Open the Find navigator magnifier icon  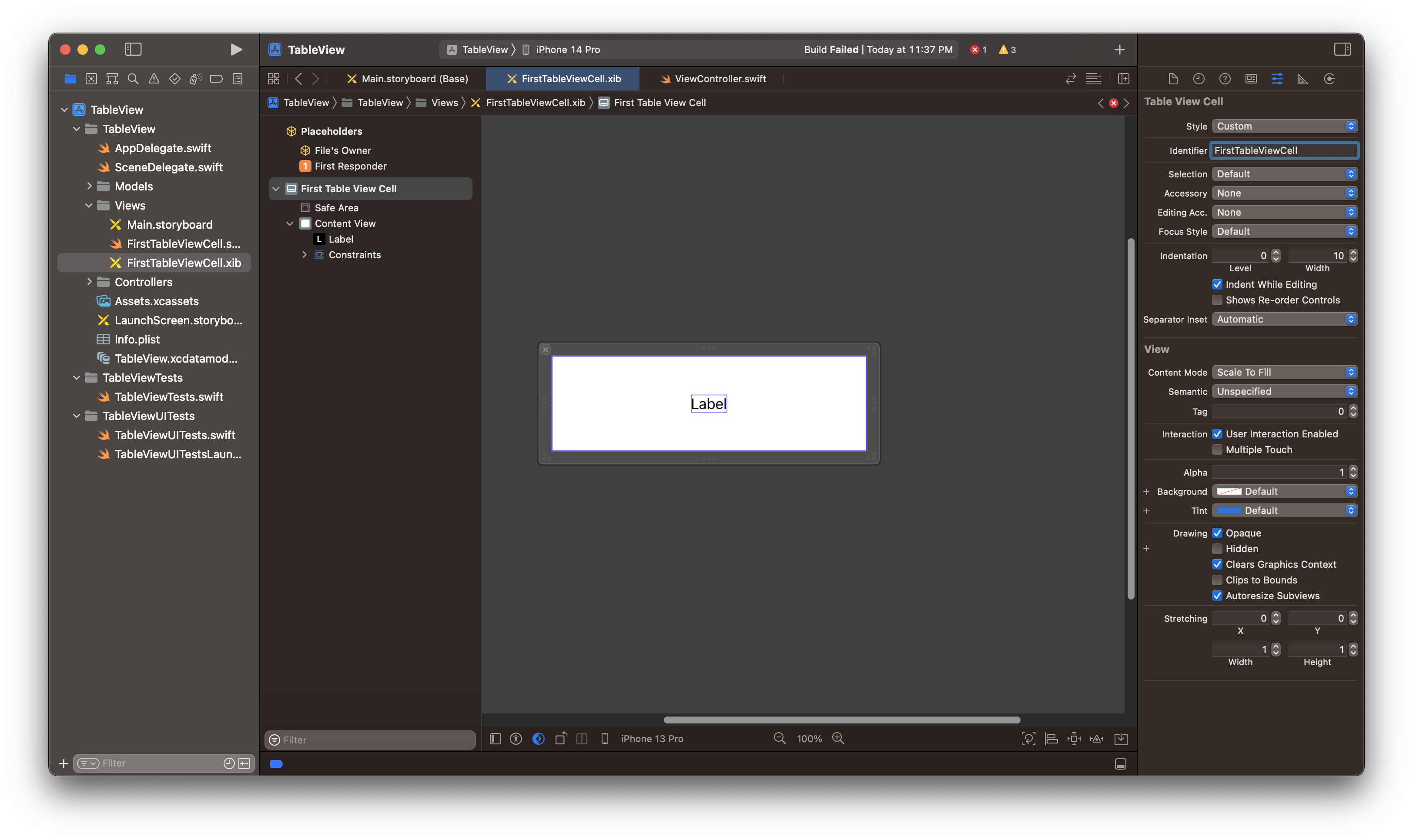(x=133, y=79)
